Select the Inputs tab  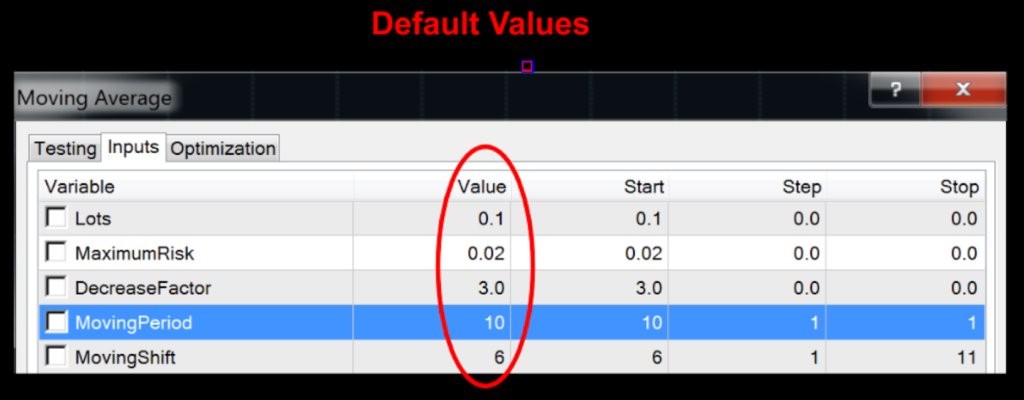(x=133, y=147)
